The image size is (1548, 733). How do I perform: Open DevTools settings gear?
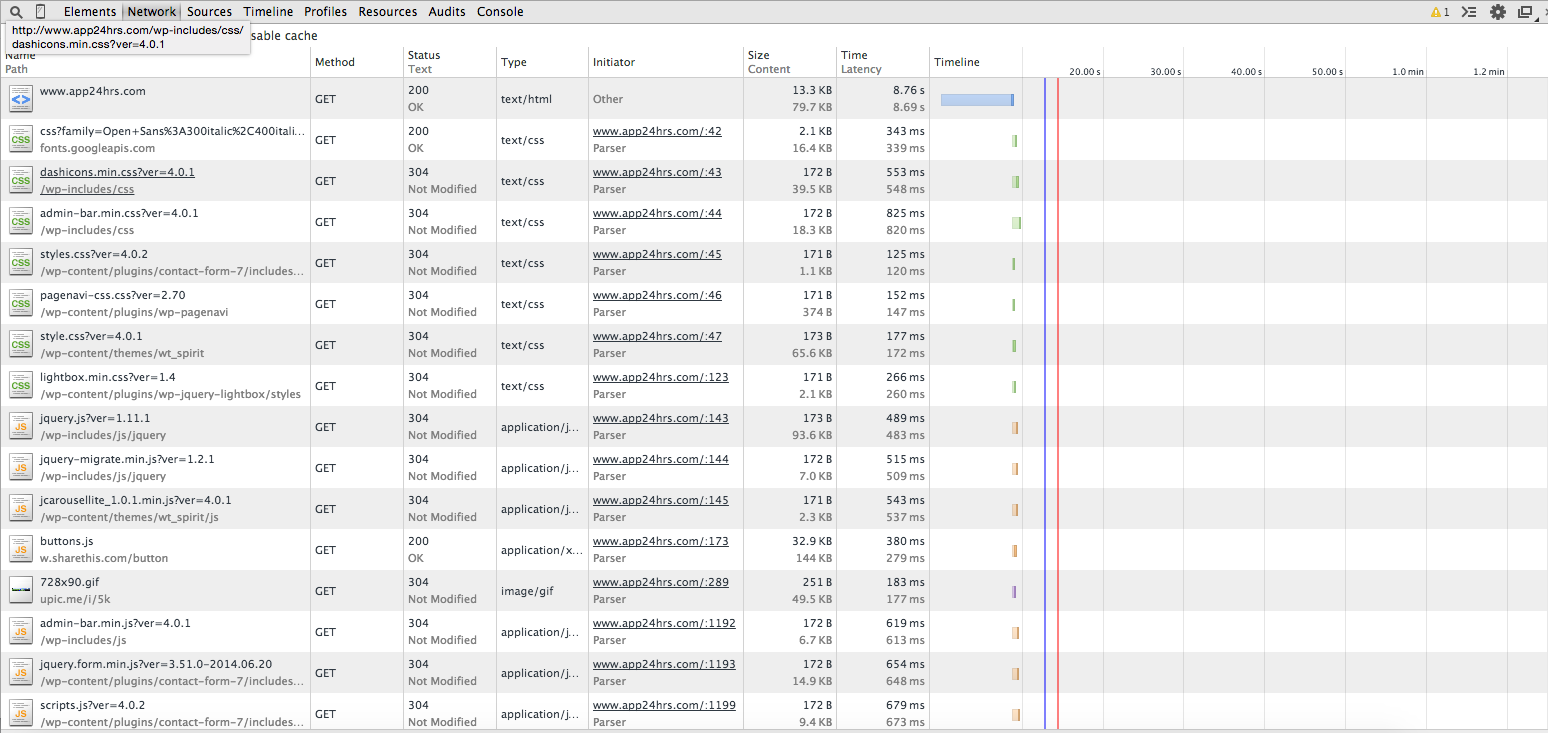(x=1497, y=12)
